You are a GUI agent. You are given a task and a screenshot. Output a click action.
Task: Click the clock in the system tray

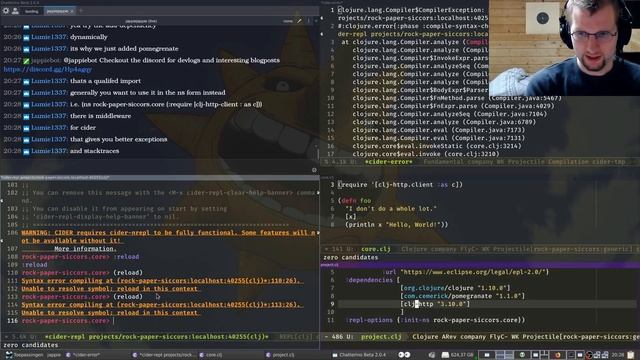pos(618,355)
